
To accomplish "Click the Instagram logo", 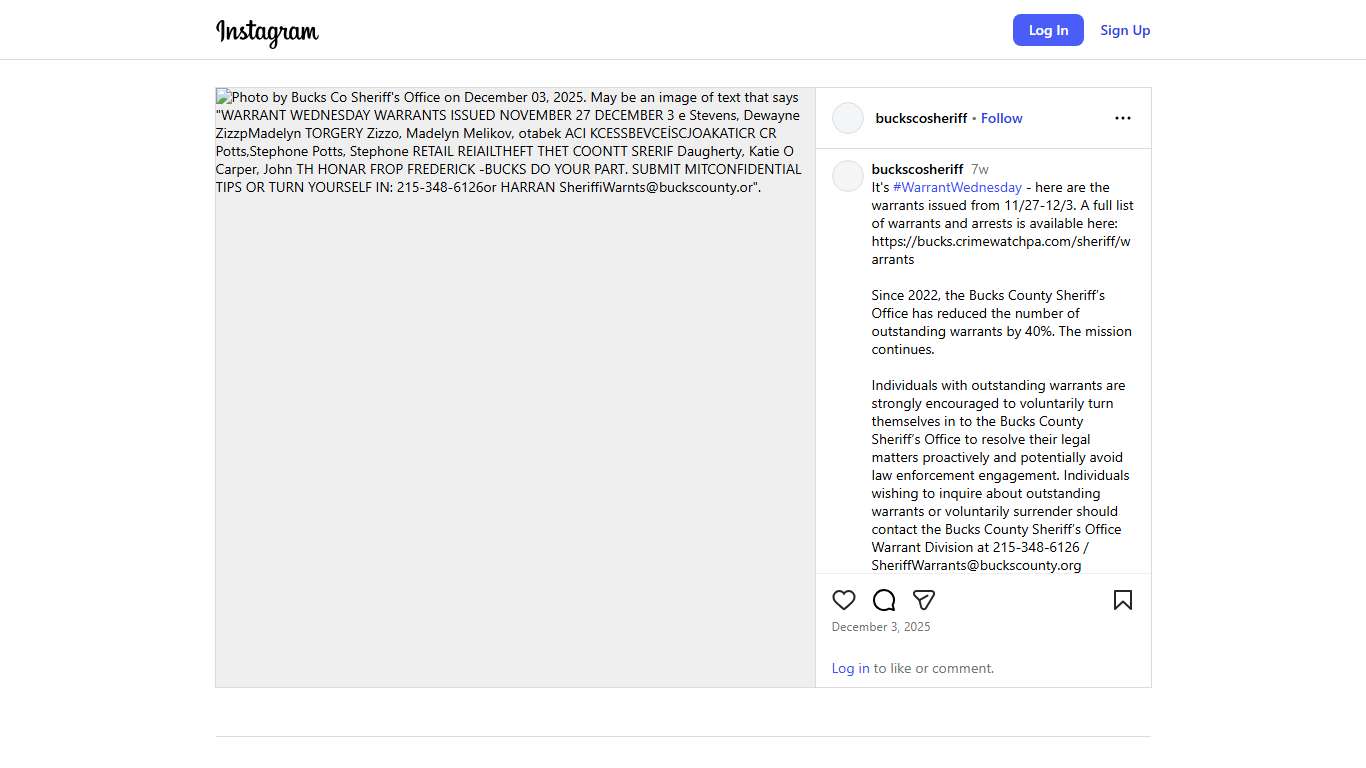I will (x=267, y=31).
